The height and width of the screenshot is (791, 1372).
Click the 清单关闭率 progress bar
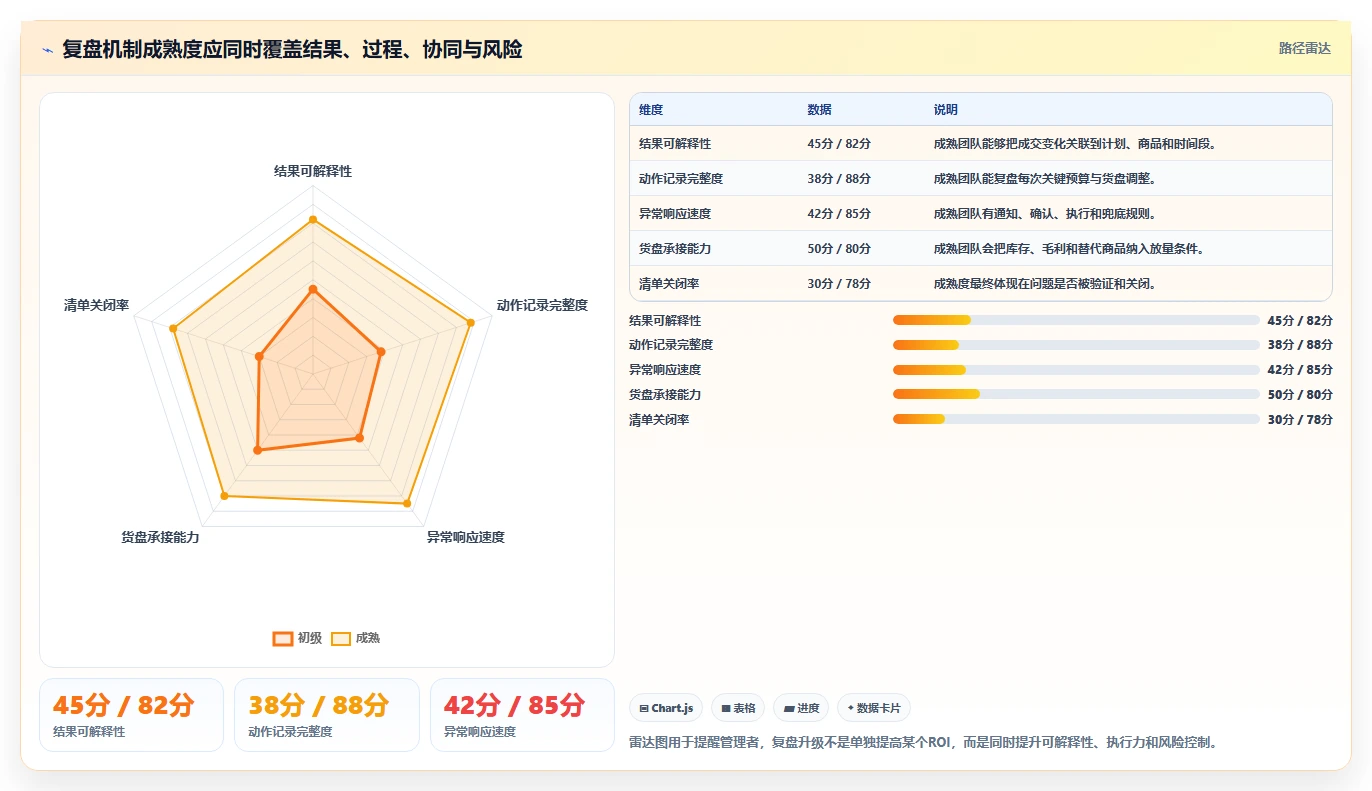point(1076,419)
